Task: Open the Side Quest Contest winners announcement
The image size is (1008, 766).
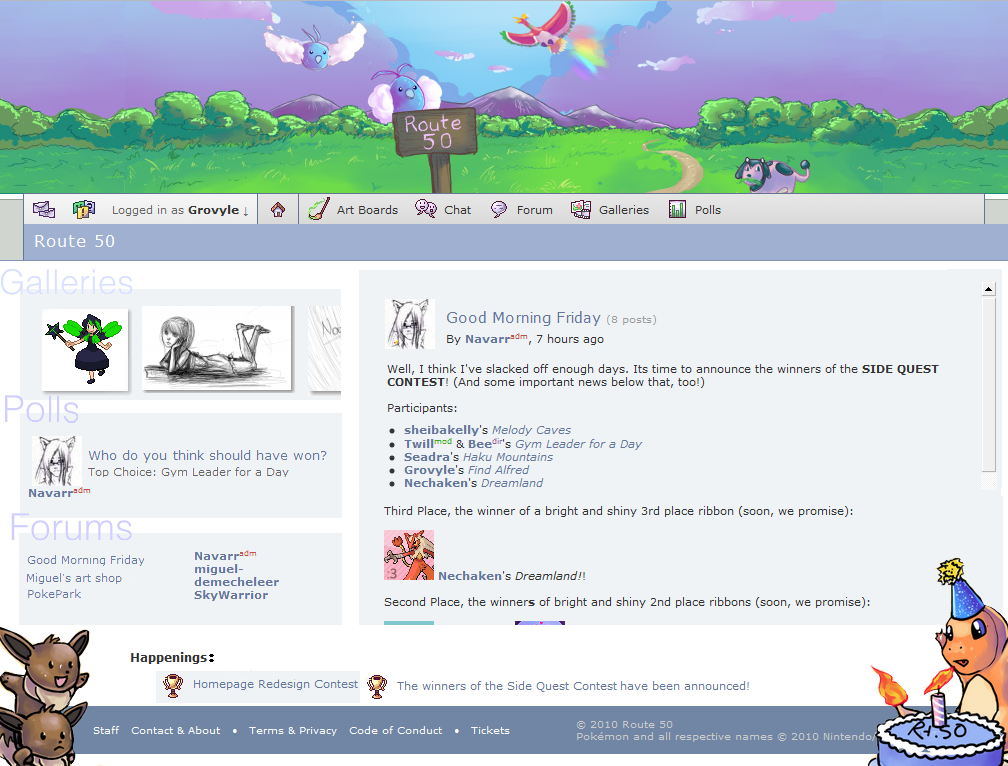Action: (x=573, y=686)
